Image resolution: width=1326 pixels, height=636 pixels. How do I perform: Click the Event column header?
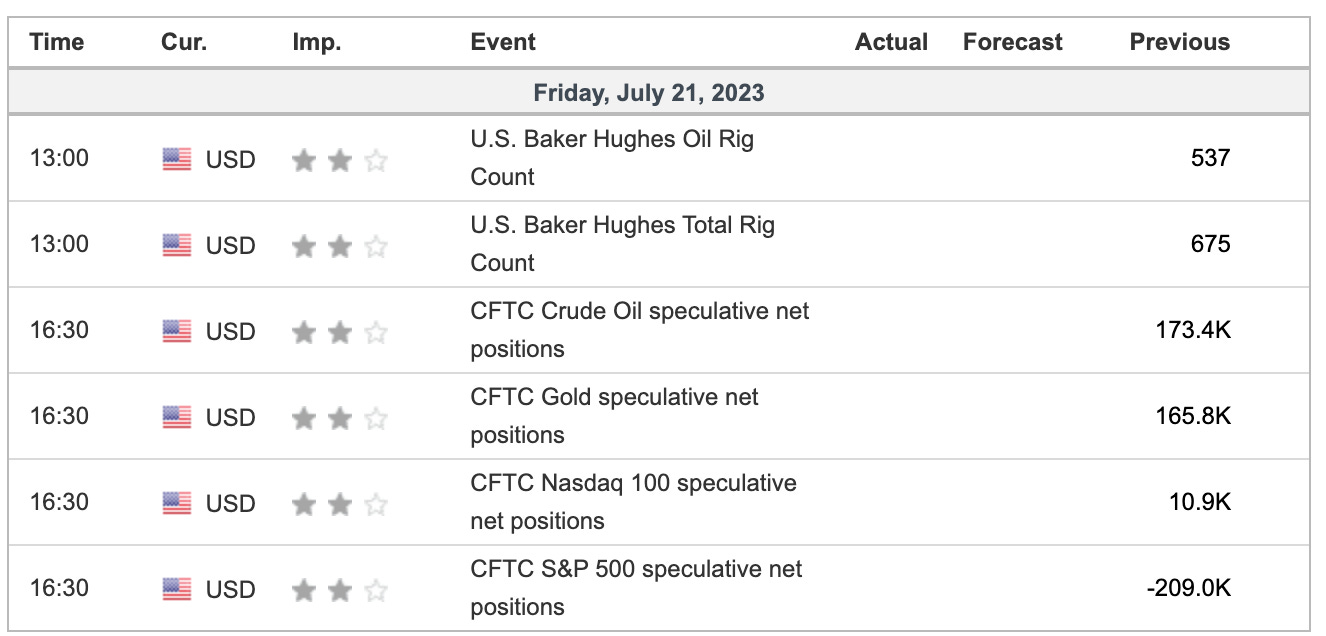(x=503, y=42)
